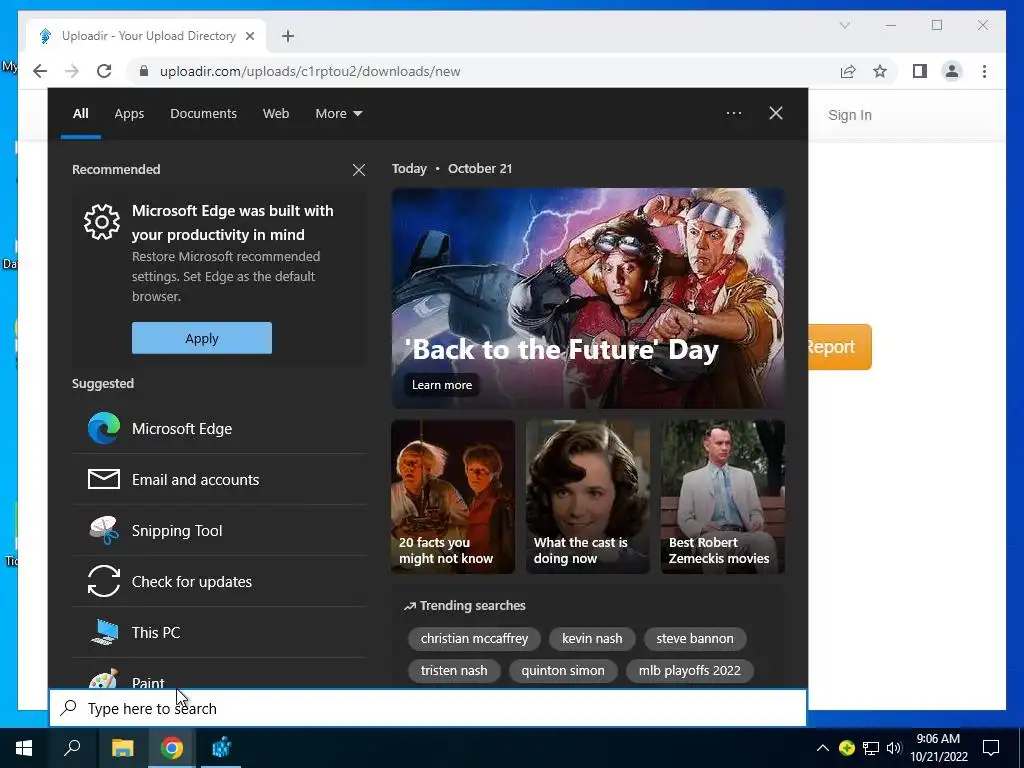The height and width of the screenshot is (768, 1024).
Task: Open Chrome tab search chevron
Action: tap(844, 25)
